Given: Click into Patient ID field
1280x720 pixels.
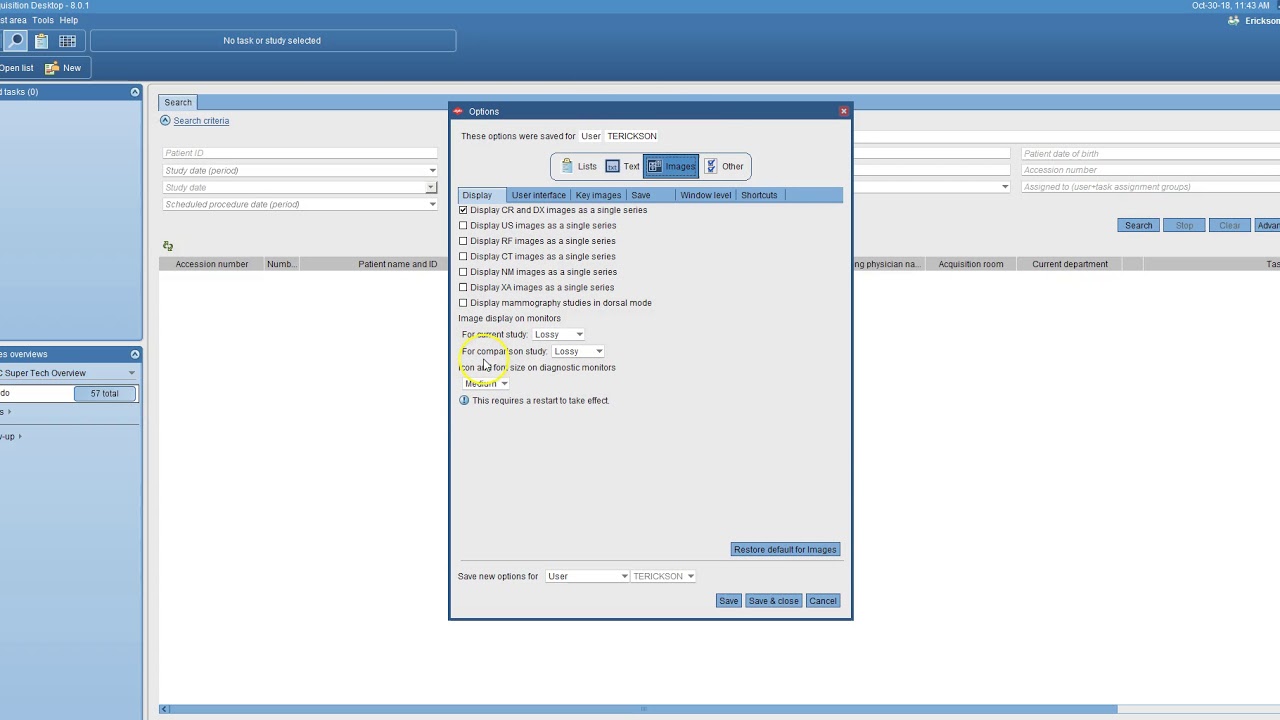Looking at the screenshot, I should pos(300,153).
